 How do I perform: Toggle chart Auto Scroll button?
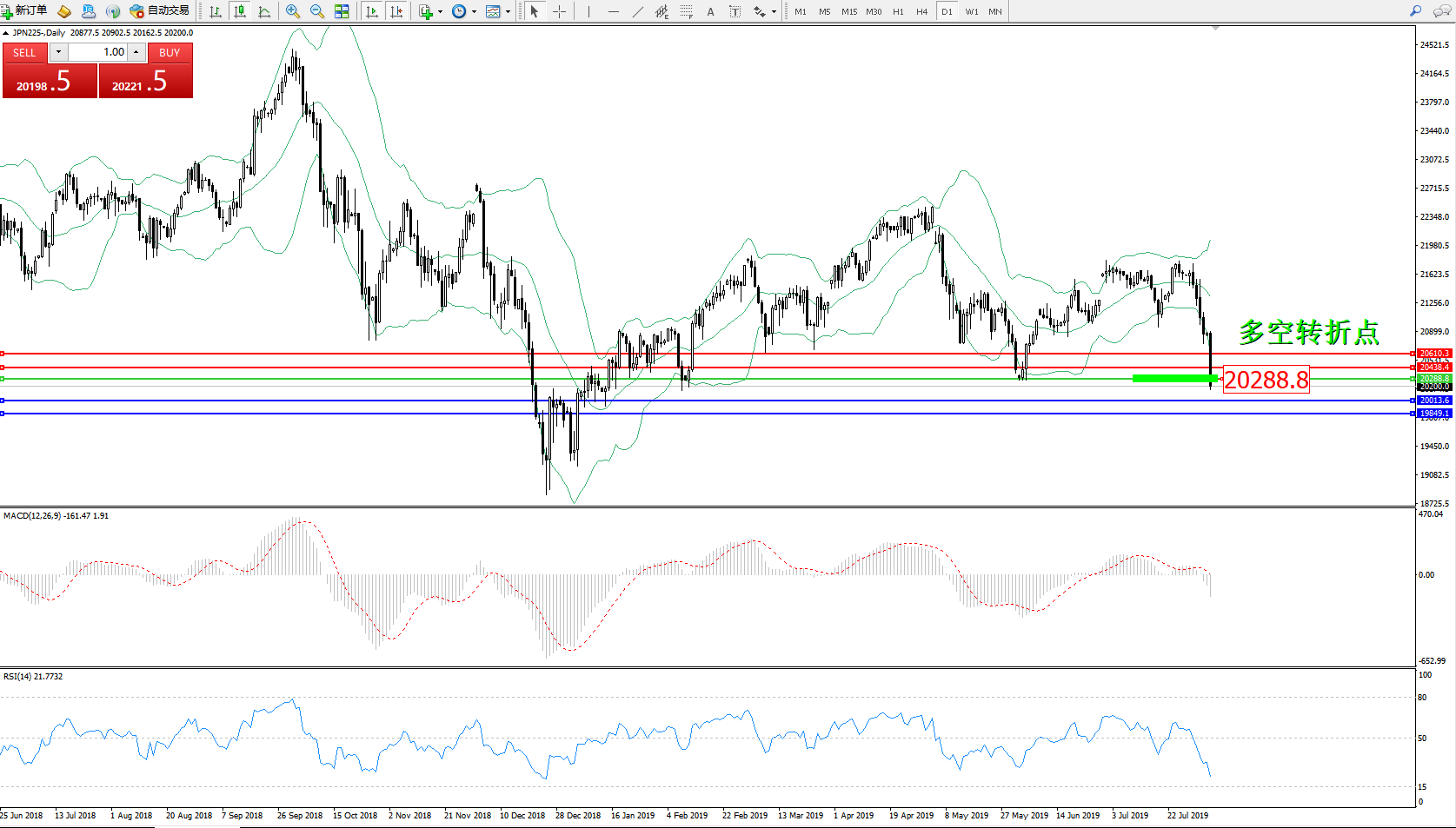click(x=372, y=11)
